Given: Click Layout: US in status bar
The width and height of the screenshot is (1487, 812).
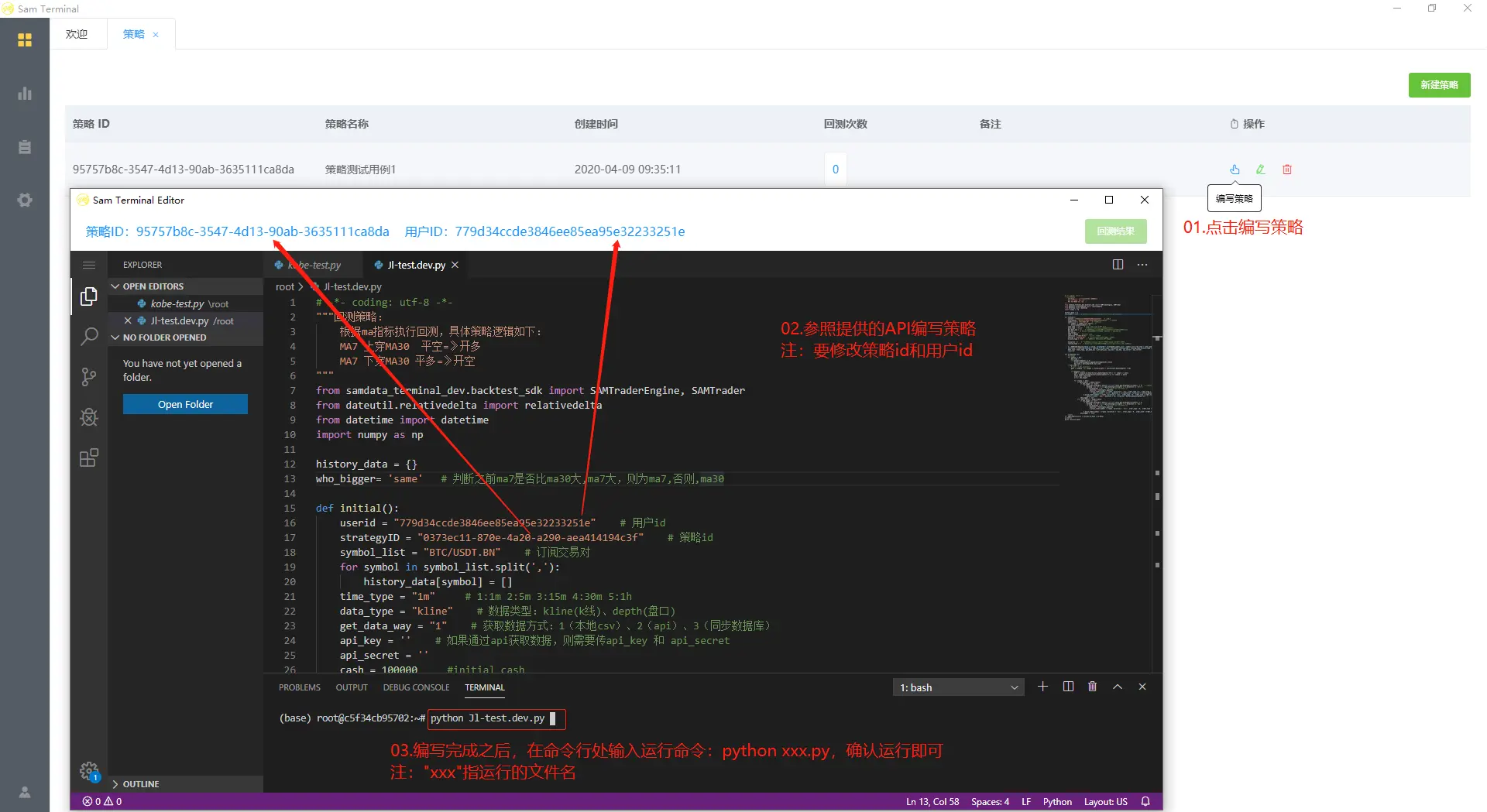Looking at the screenshot, I should tap(1105, 802).
